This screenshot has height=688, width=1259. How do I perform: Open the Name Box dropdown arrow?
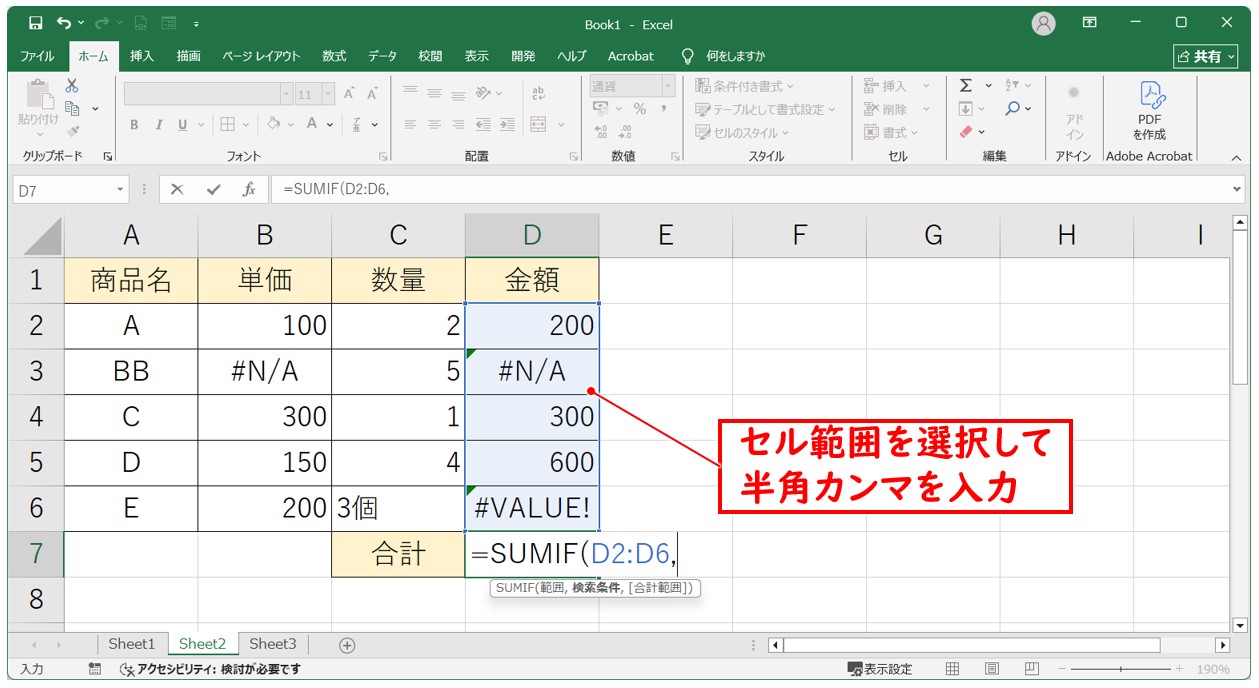(x=121, y=189)
